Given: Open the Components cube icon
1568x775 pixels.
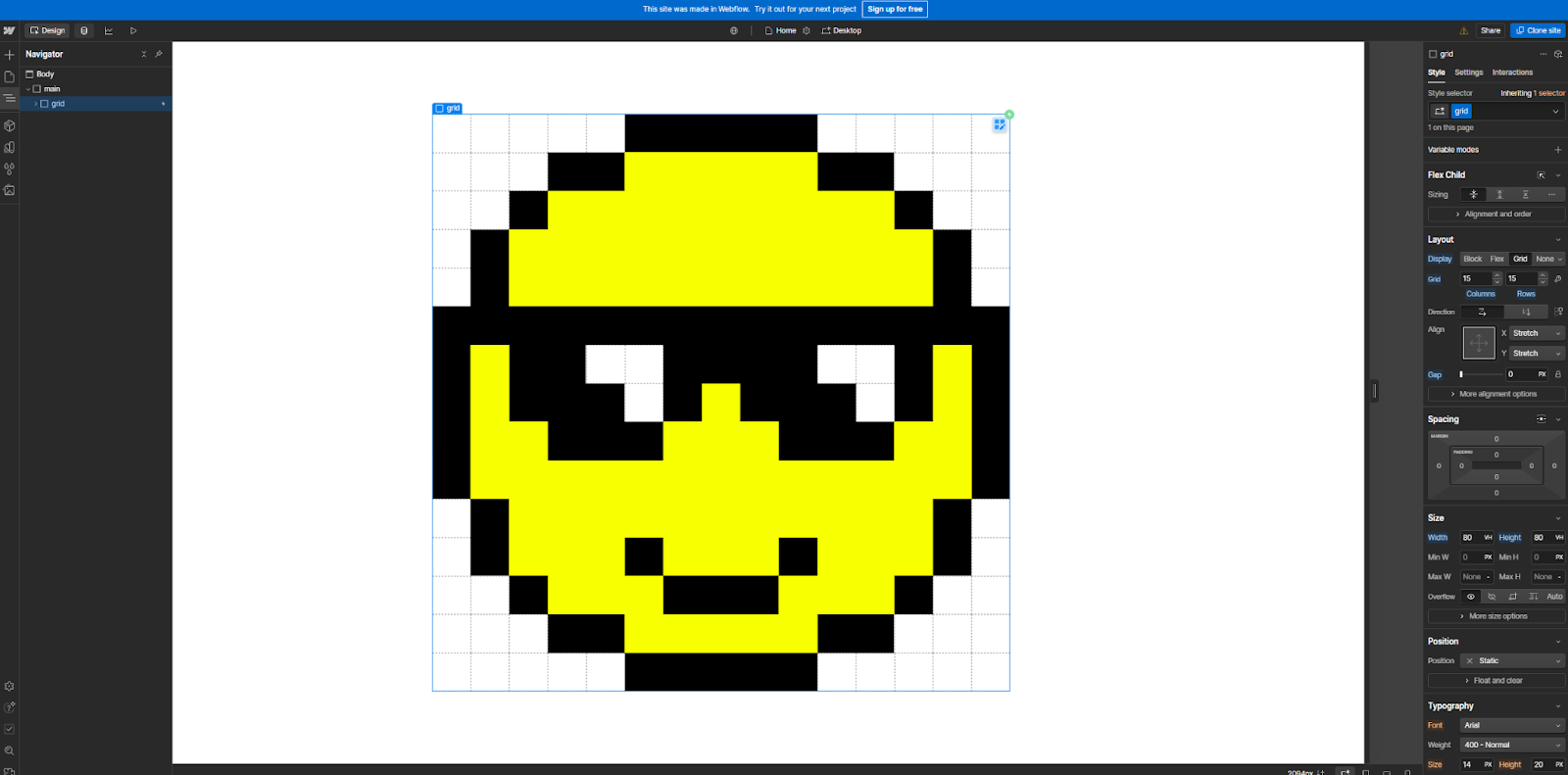Looking at the screenshot, I should 9,125.
